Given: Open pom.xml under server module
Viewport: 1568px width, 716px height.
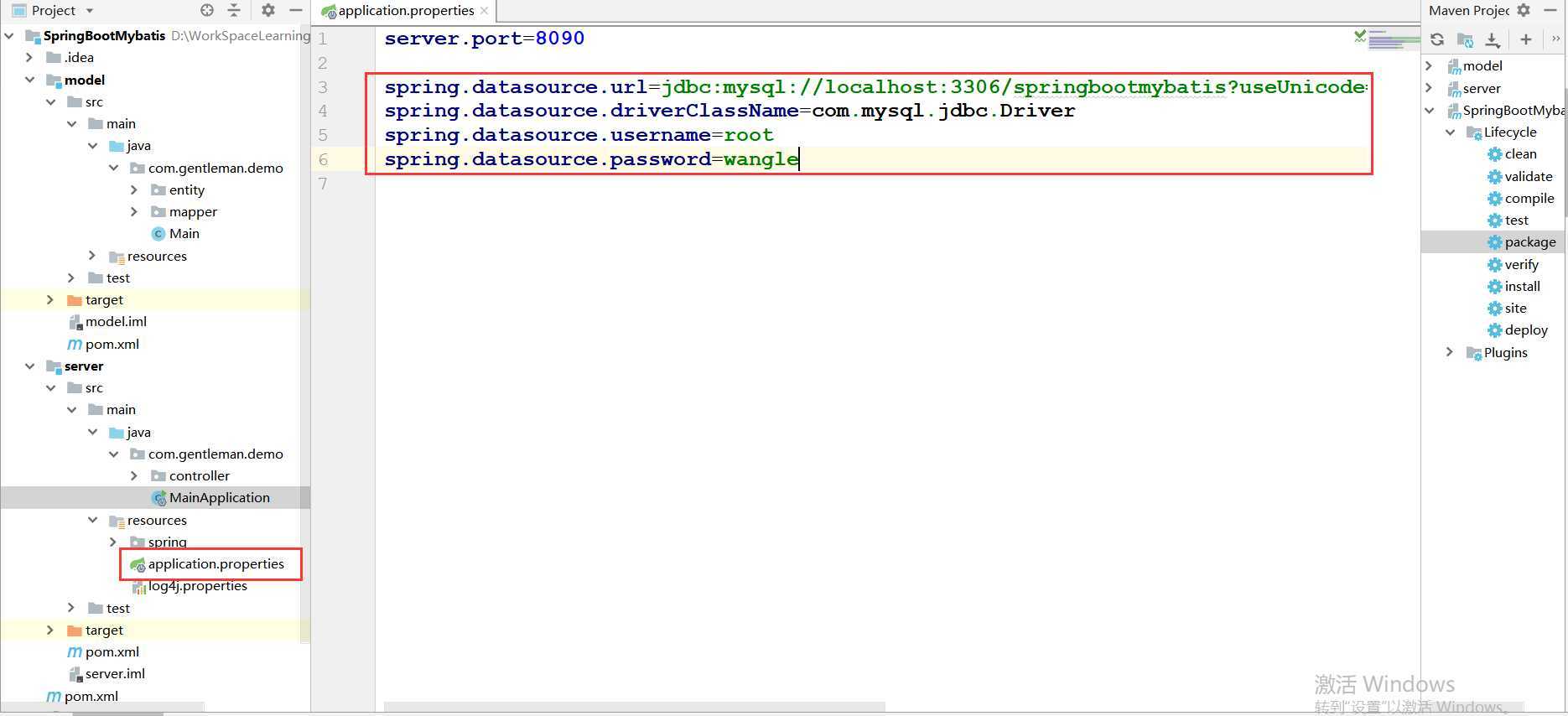Looking at the screenshot, I should pyautogui.click(x=103, y=651).
